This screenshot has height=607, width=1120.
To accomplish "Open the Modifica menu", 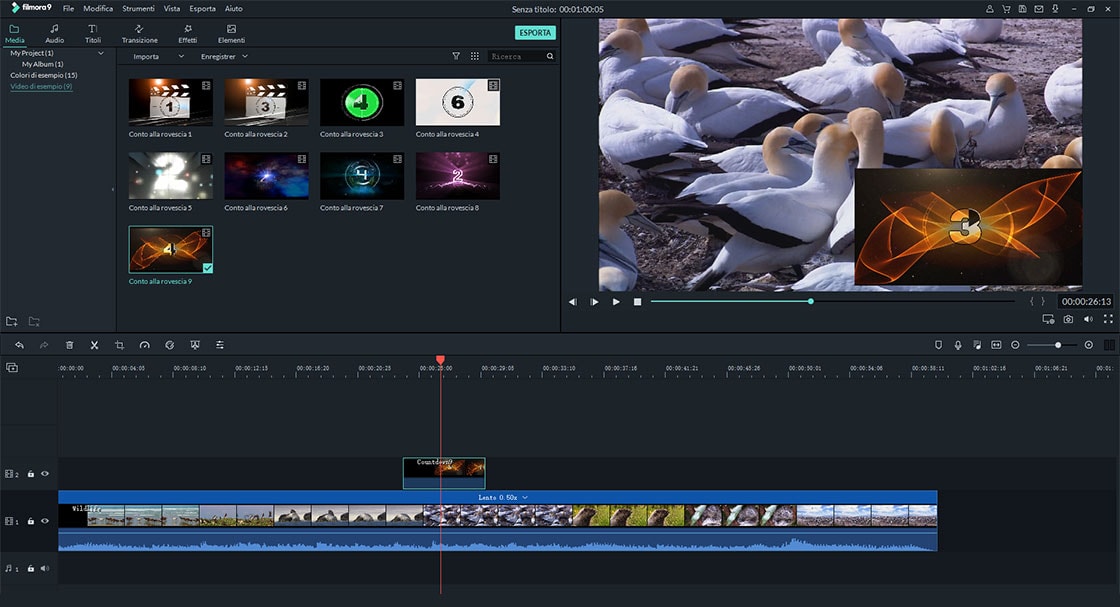I will point(98,9).
